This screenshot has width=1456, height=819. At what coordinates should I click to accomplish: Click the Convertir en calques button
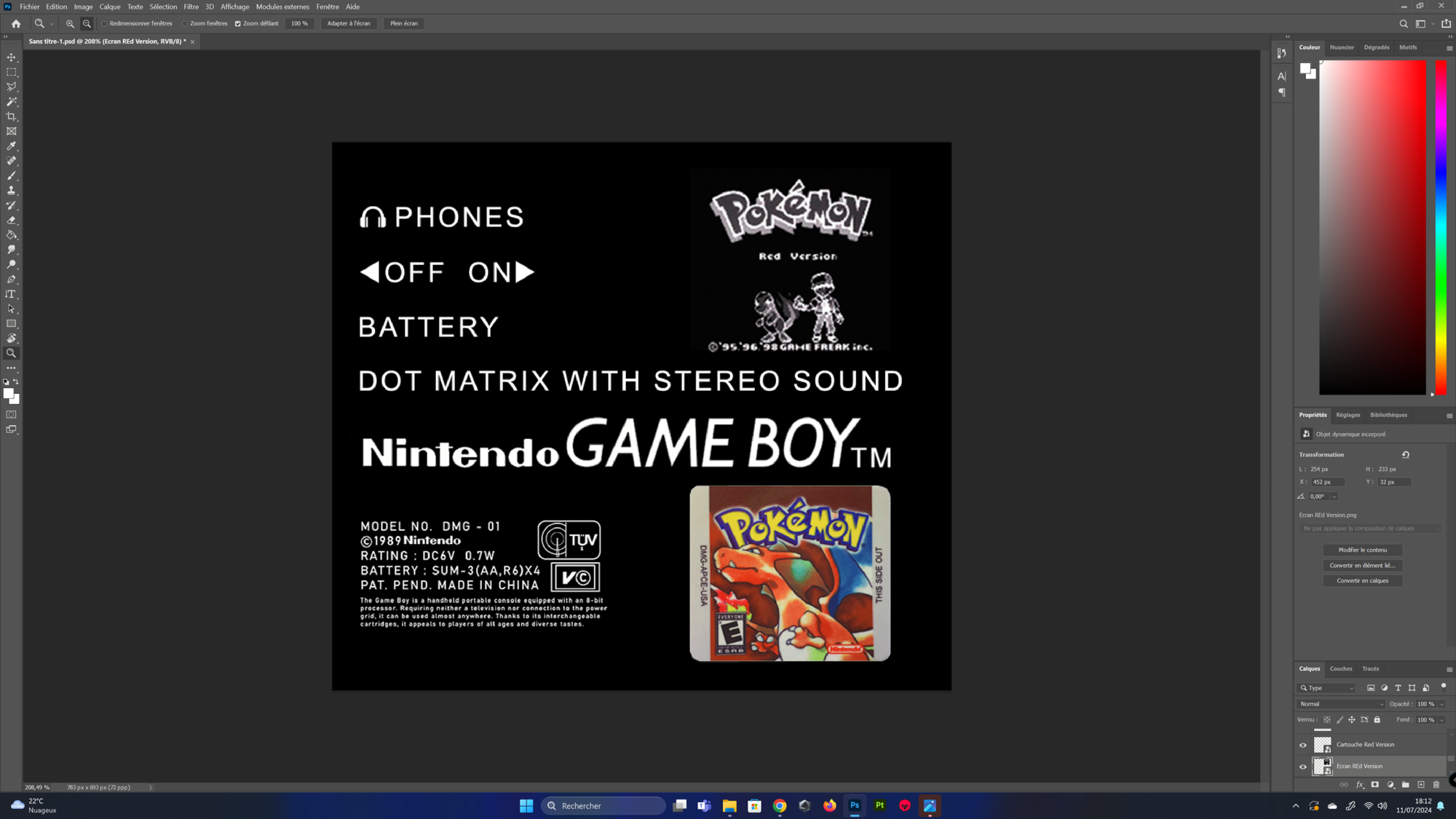tap(1362, 580)
